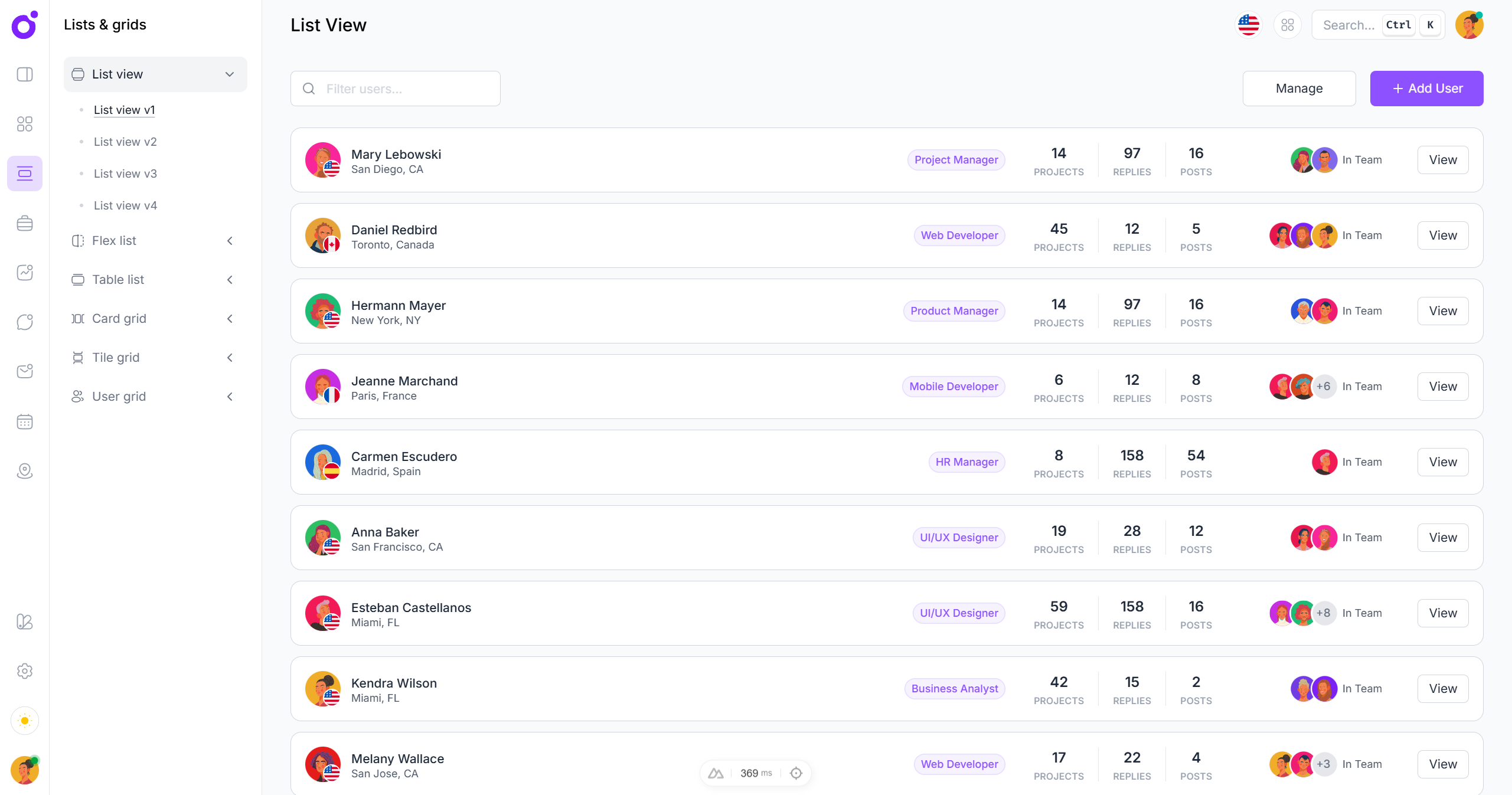Open the User grid menu item
1512x795 pixels.
pyautogui.click(x=119, y=396)
